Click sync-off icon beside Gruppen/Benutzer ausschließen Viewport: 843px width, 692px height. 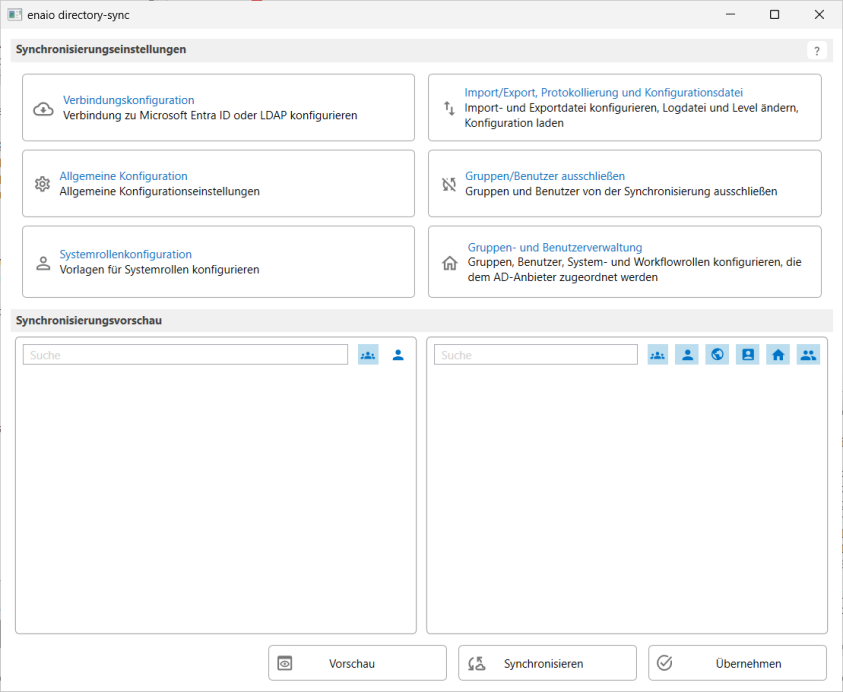tap(448, 184)
